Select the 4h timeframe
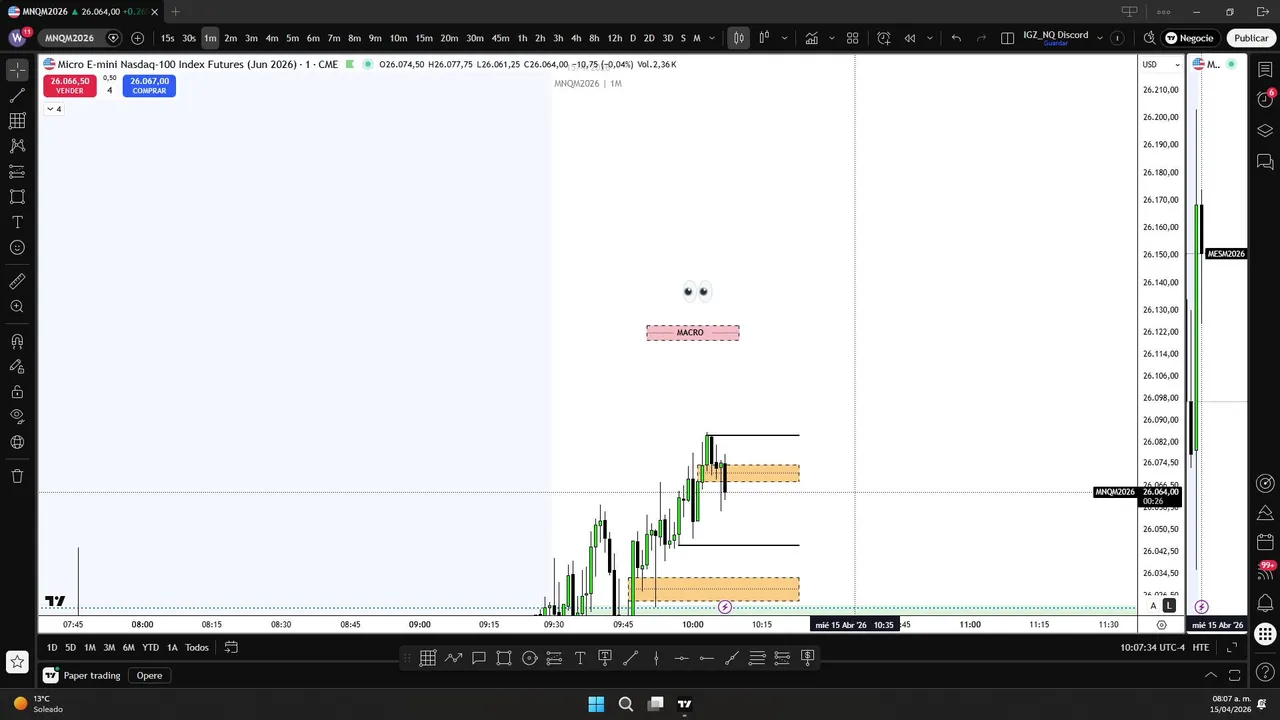Viewport: 1280px width, 720px height. click(576, 38)
